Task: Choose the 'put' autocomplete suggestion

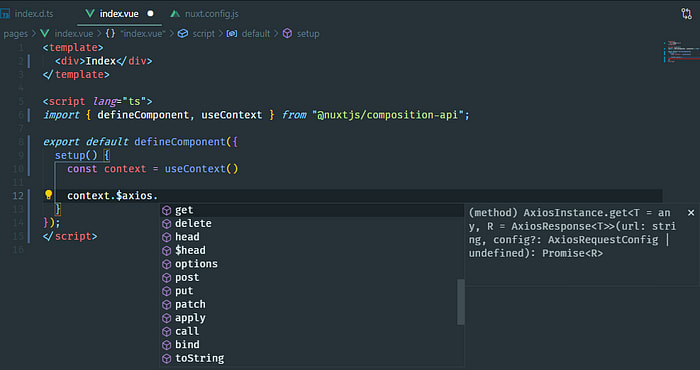Action: (x=312, y=291)
